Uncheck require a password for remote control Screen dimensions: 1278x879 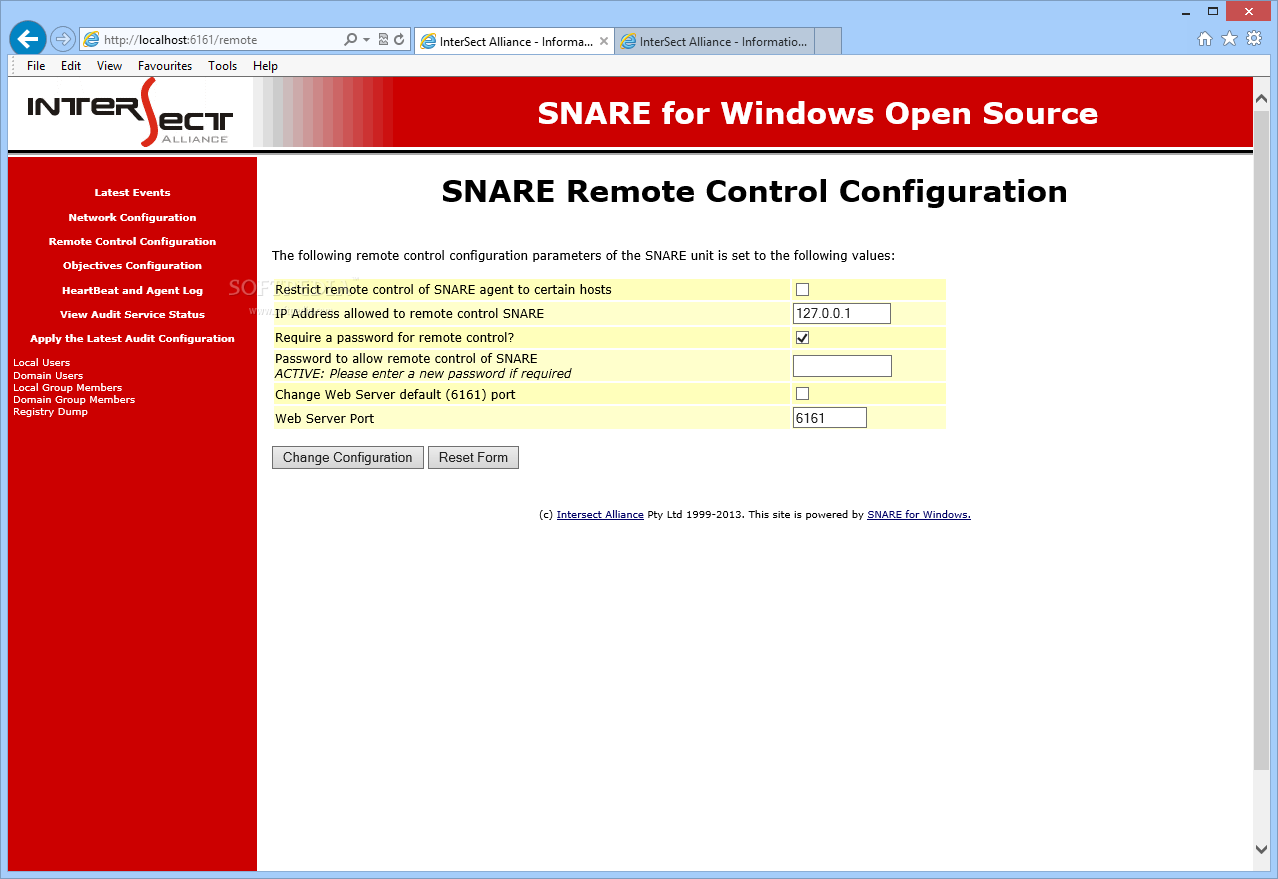coord(802,338)
